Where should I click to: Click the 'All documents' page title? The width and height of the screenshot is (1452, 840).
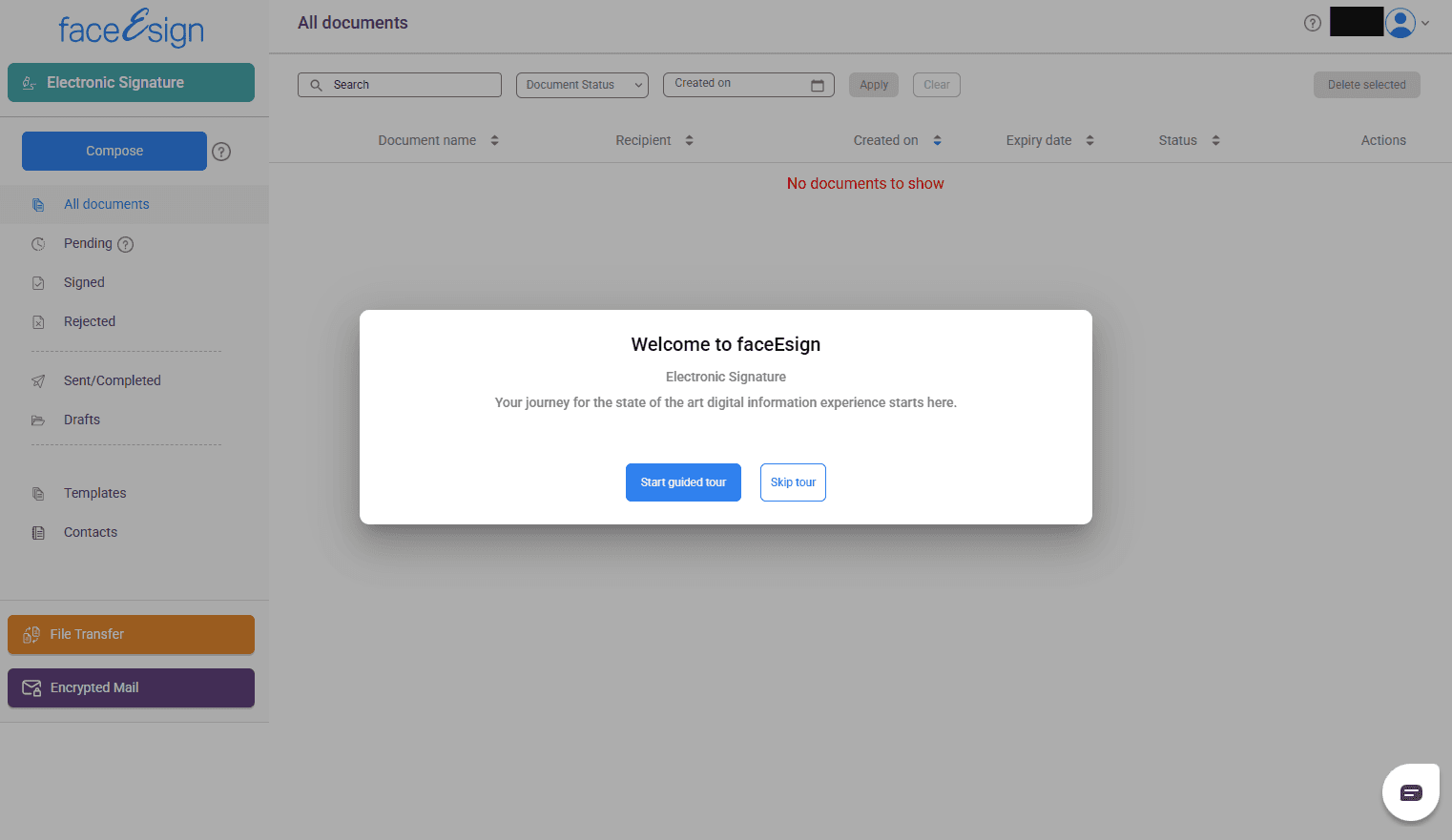tap(353, 23)
